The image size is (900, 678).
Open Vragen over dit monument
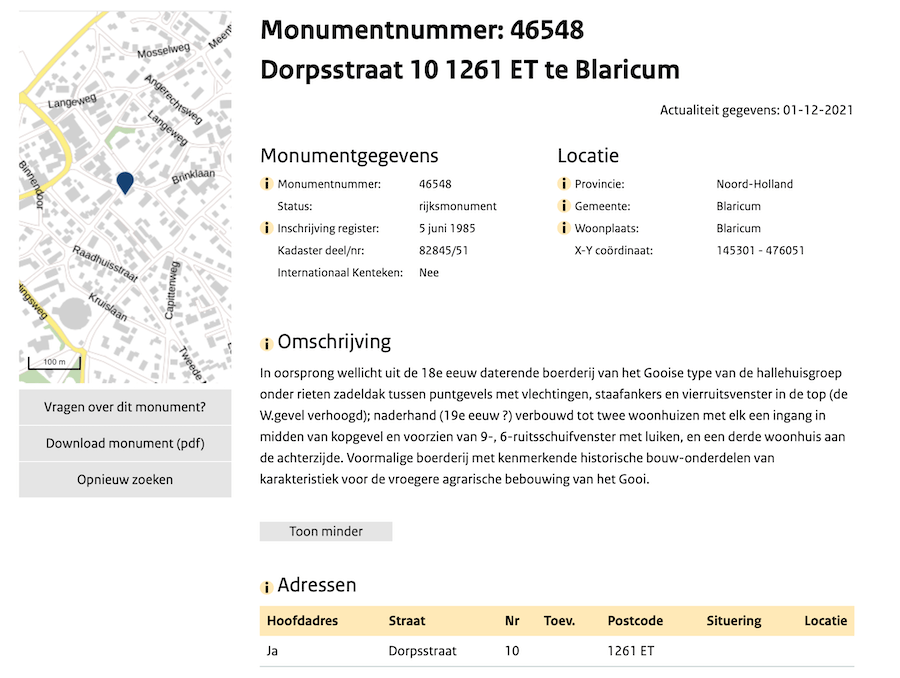click(x=125, y=407)
